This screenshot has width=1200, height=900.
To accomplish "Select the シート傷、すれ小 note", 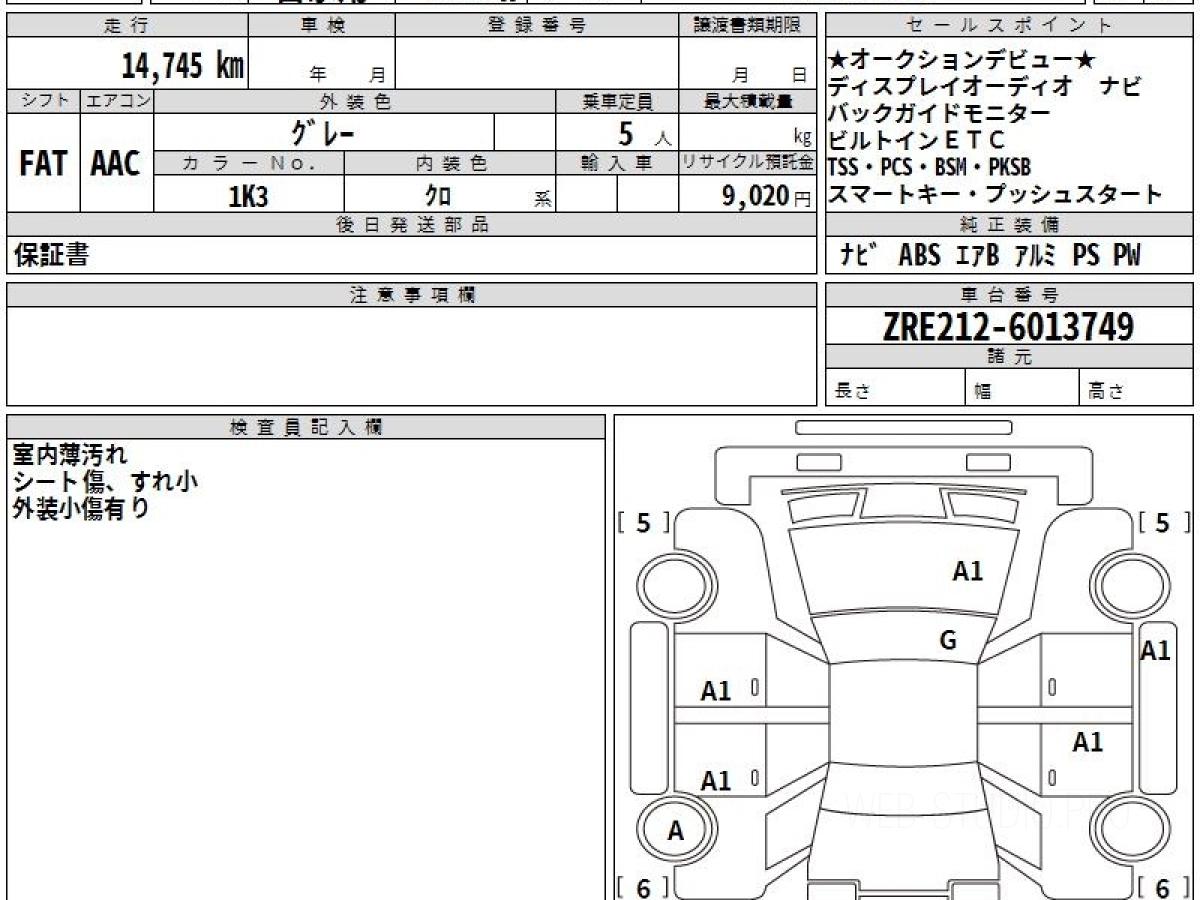I will 105,481.
